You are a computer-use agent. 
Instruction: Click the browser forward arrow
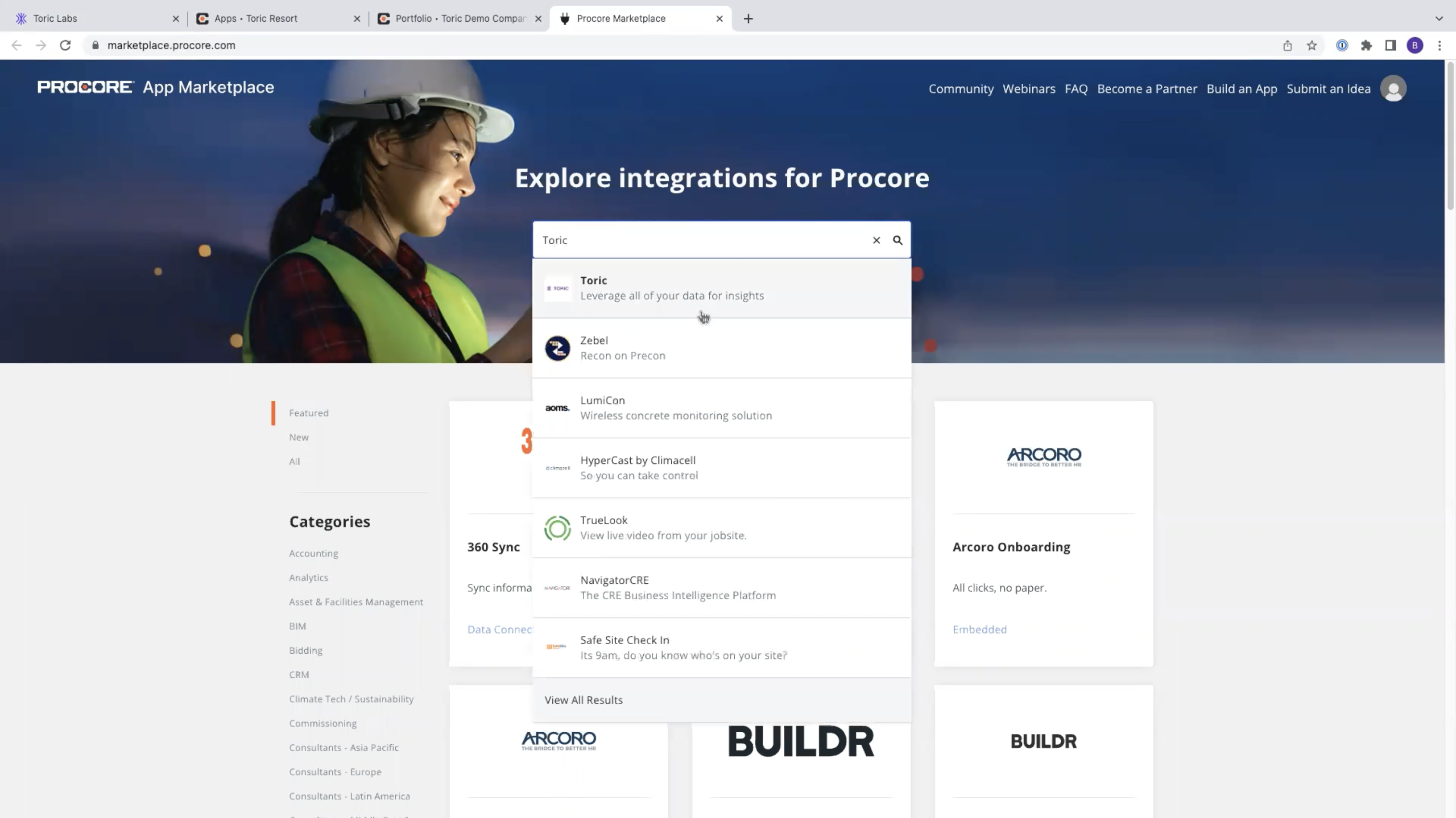point(41,45)
